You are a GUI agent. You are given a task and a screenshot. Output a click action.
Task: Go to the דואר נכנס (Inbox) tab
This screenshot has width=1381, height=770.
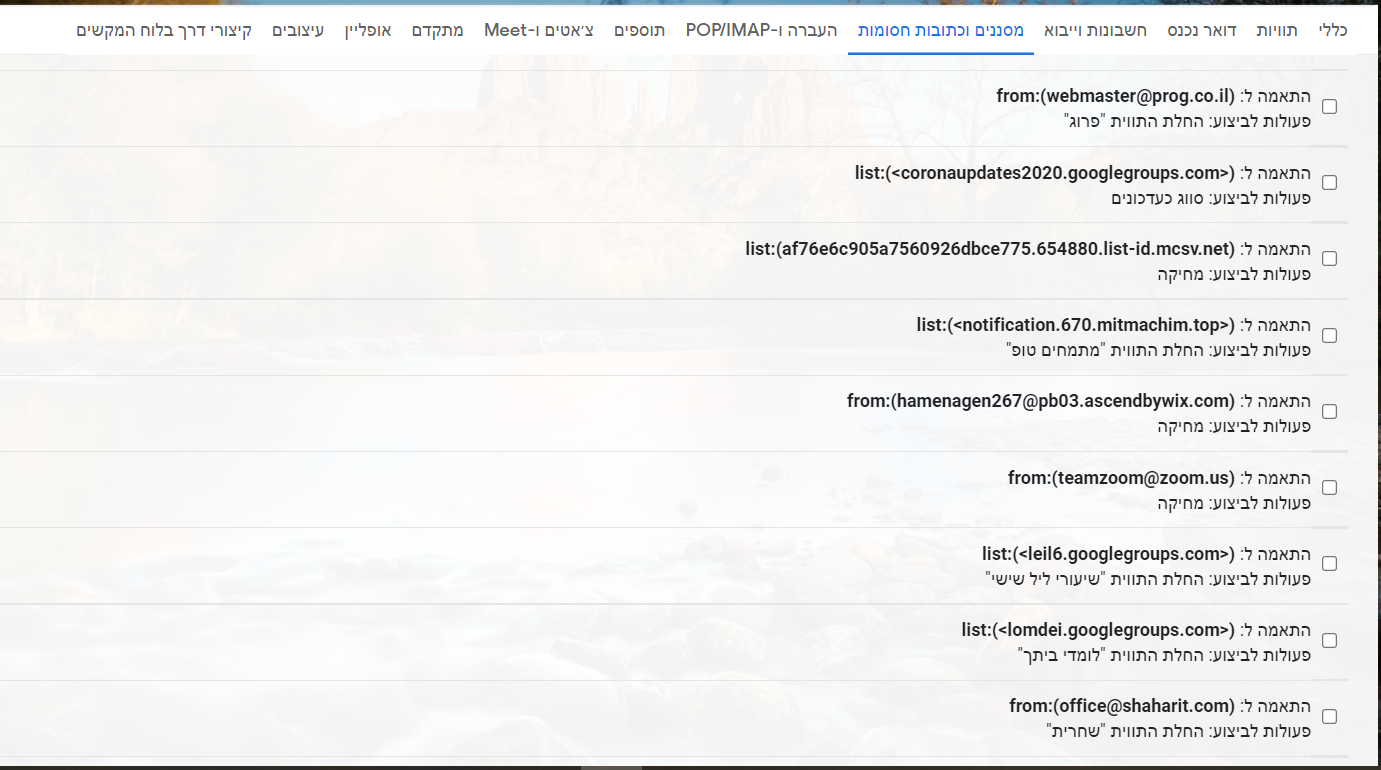pos(1202,30)
